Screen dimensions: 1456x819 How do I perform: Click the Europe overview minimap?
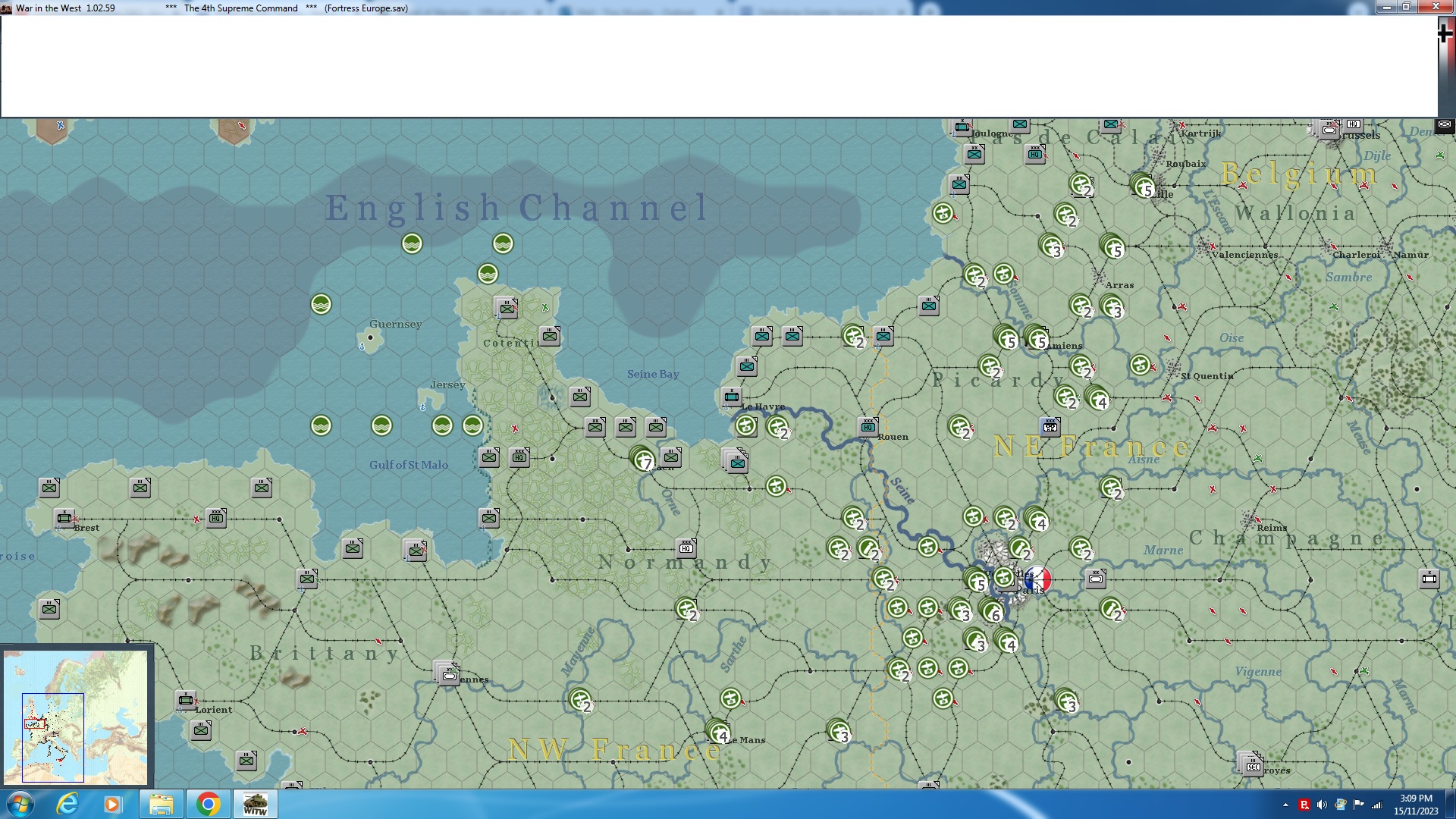(76, 717)
